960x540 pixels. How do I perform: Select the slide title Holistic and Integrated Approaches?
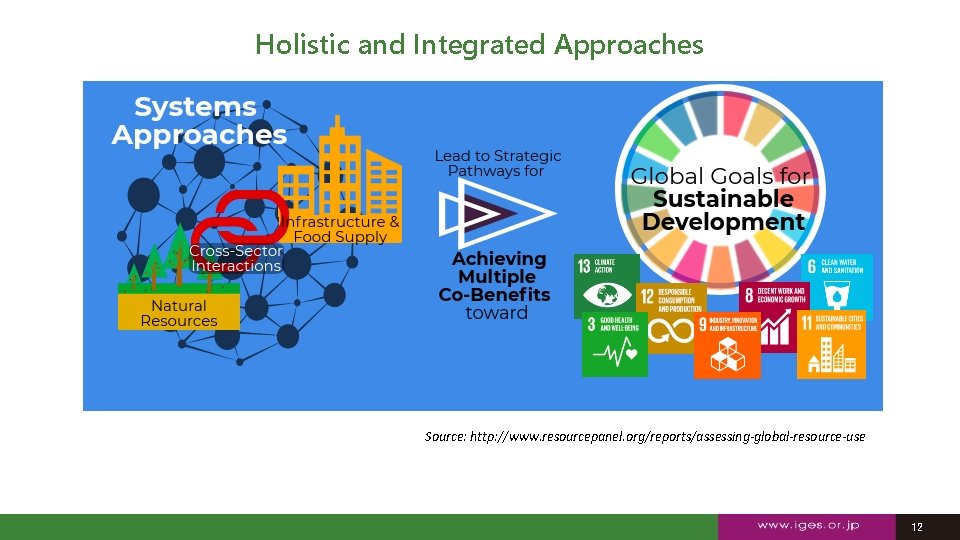479,45
